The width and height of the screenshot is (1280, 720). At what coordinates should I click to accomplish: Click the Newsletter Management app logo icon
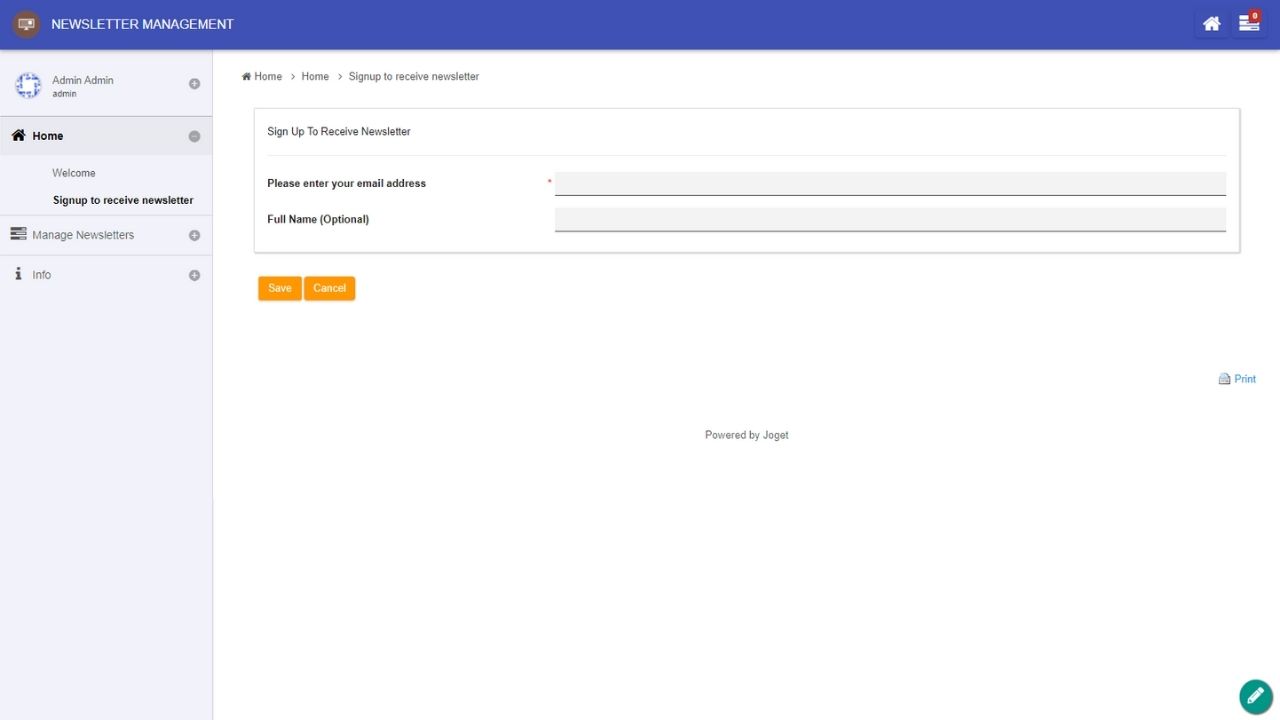tap(26, 24)
